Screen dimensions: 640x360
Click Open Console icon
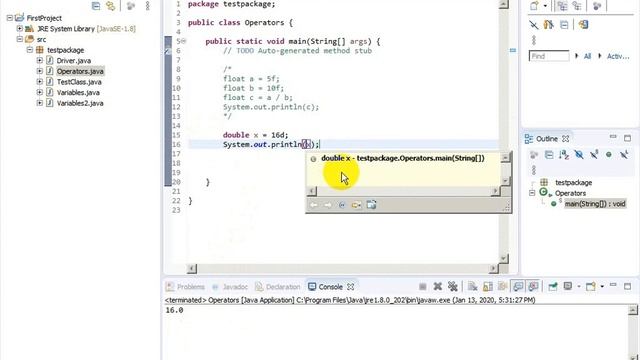[591, 287]
